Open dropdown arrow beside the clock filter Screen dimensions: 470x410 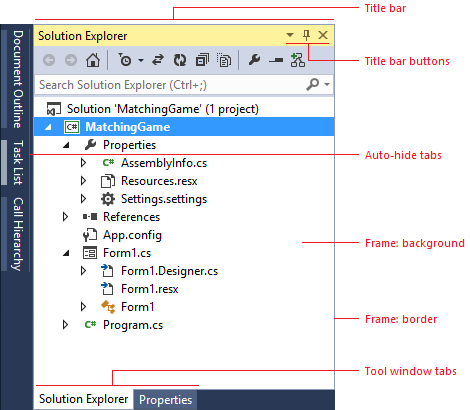point(141,60)
